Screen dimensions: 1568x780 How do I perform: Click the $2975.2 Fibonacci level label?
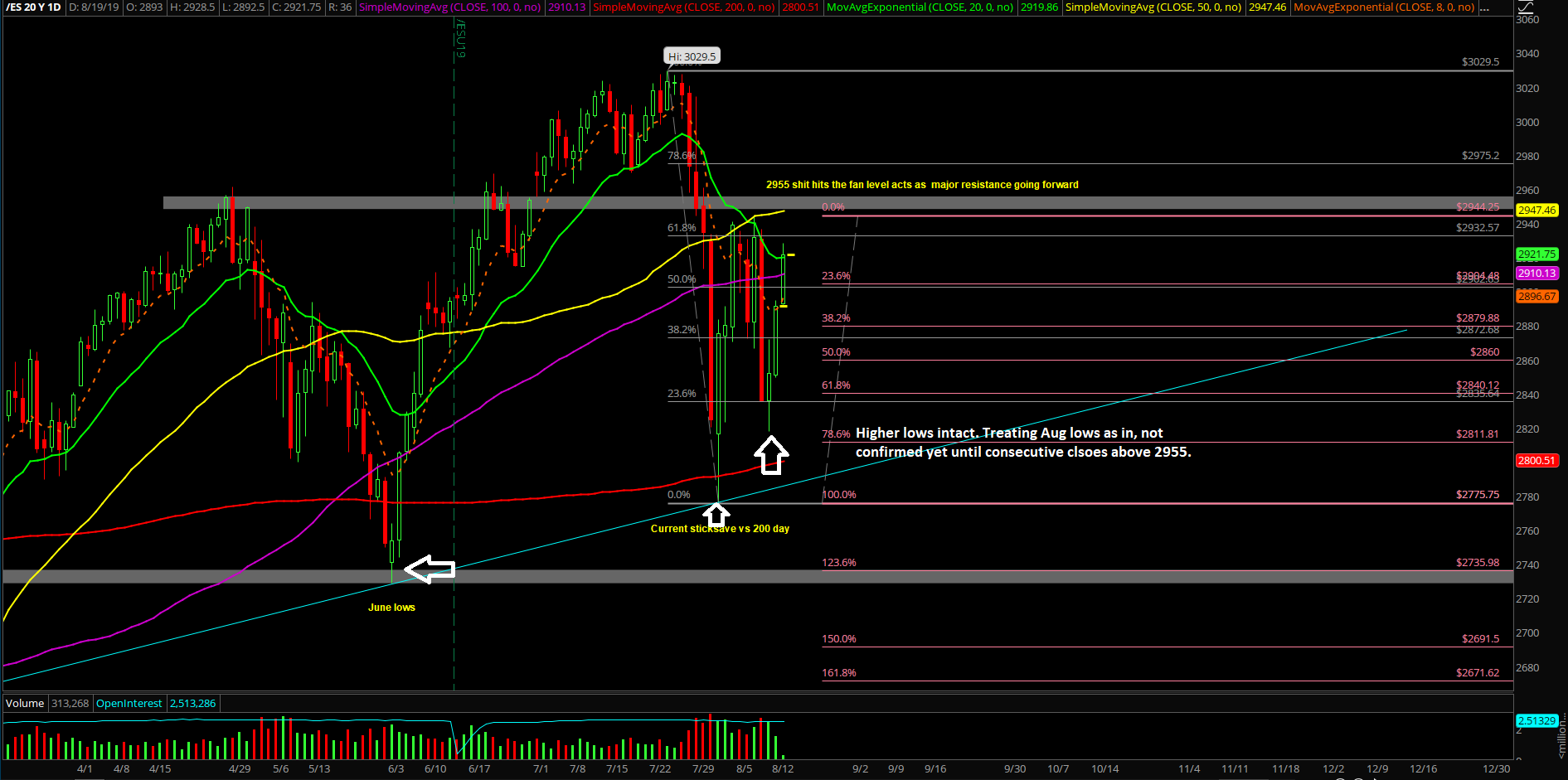(x=1480, y=156)
